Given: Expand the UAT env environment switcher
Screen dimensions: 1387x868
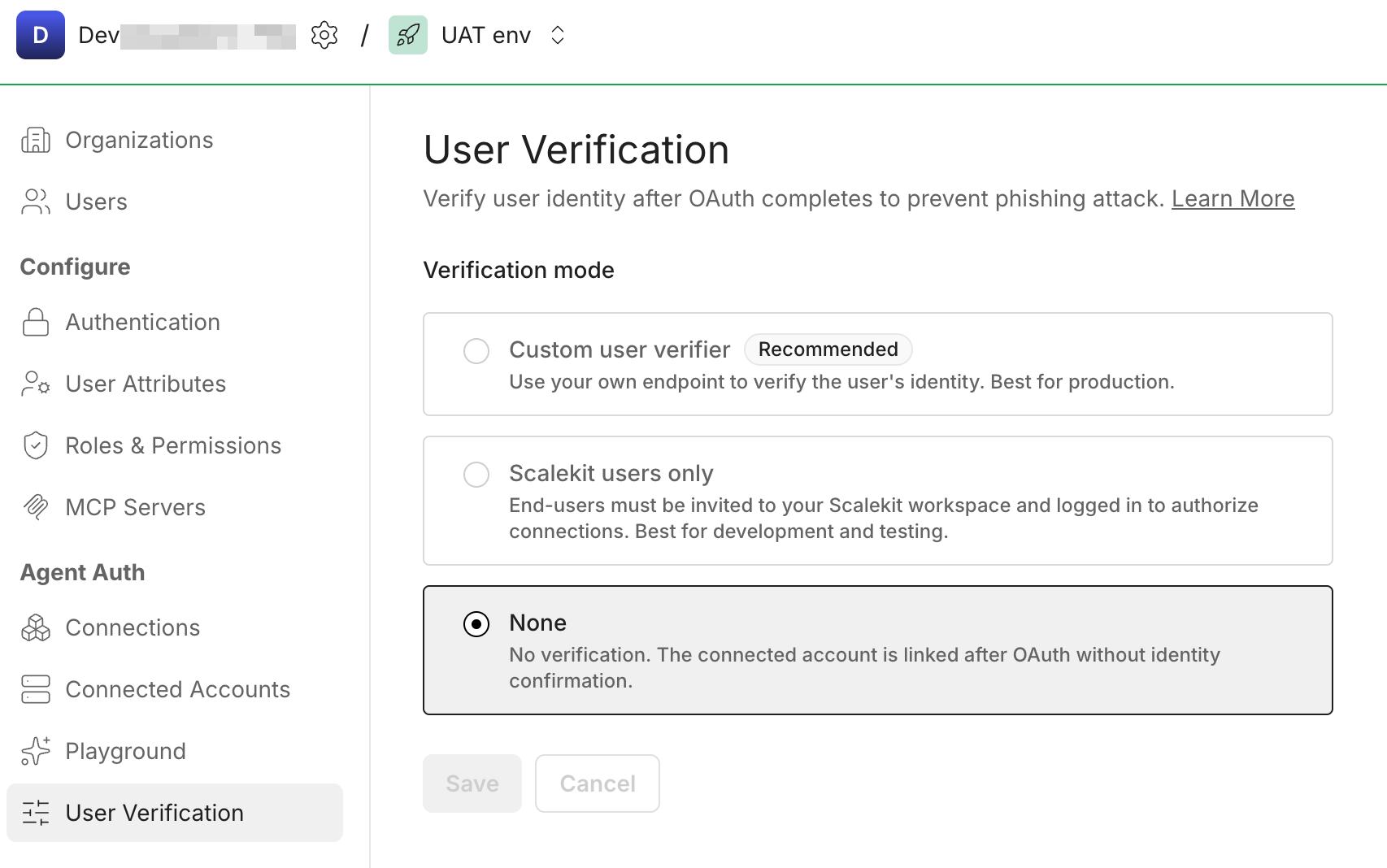Looking at the screenshot, I should coord(558,35).
